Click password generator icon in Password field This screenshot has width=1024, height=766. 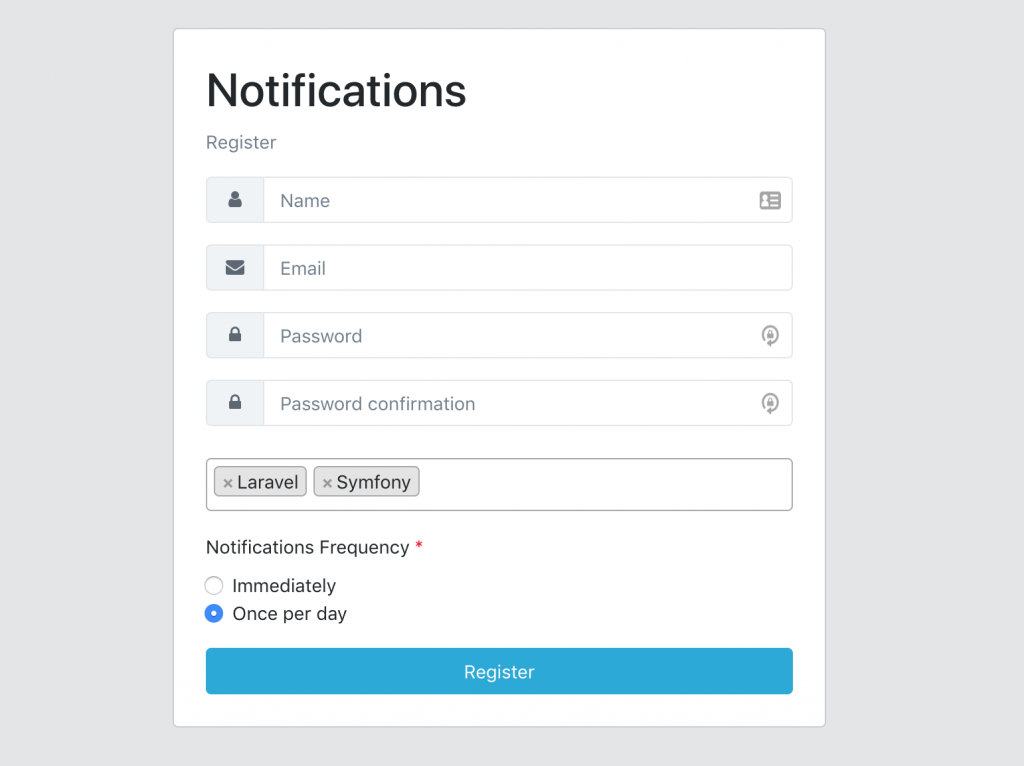(x=770, y=336)
